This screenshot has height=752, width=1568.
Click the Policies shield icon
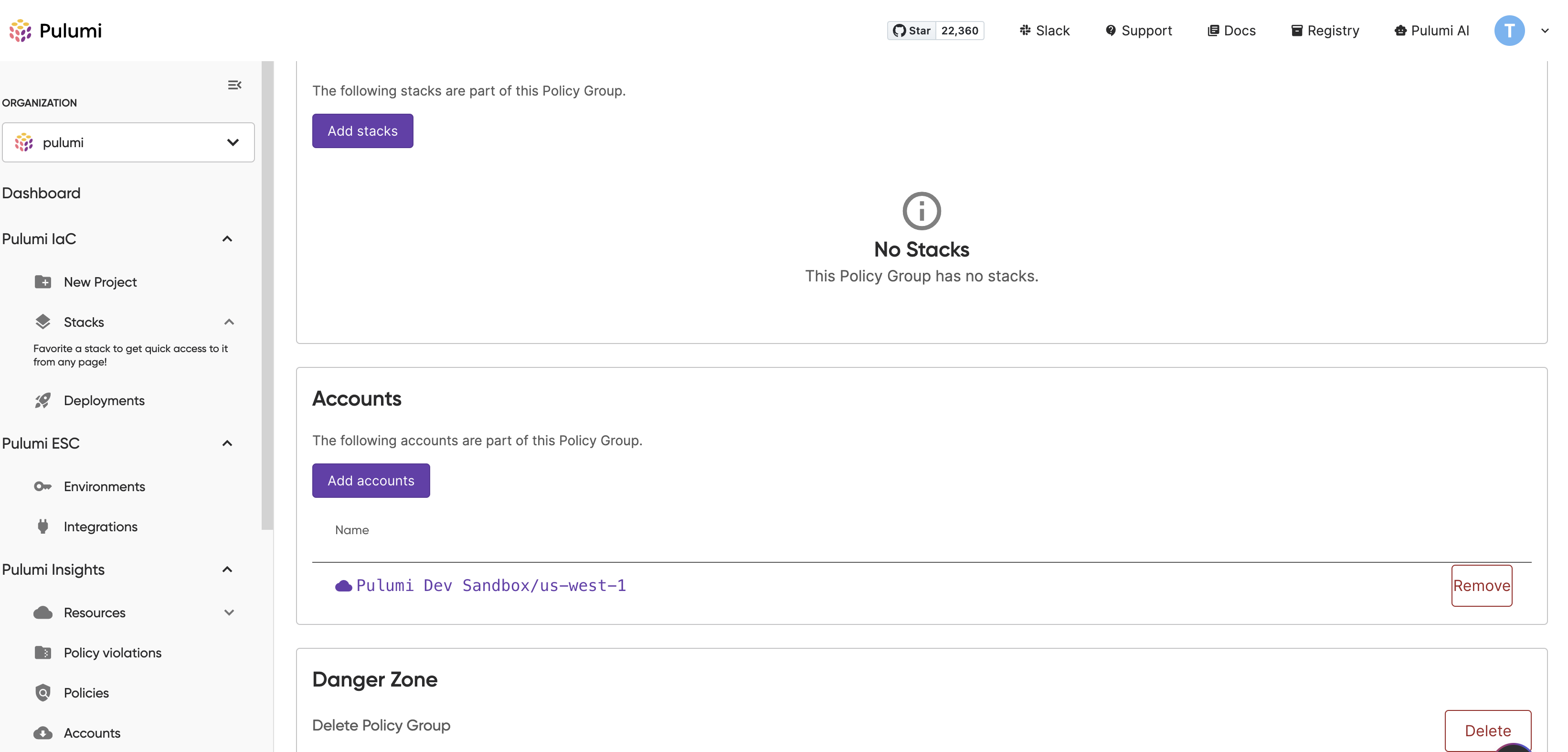pyautogui.click(x=42, y=692)
